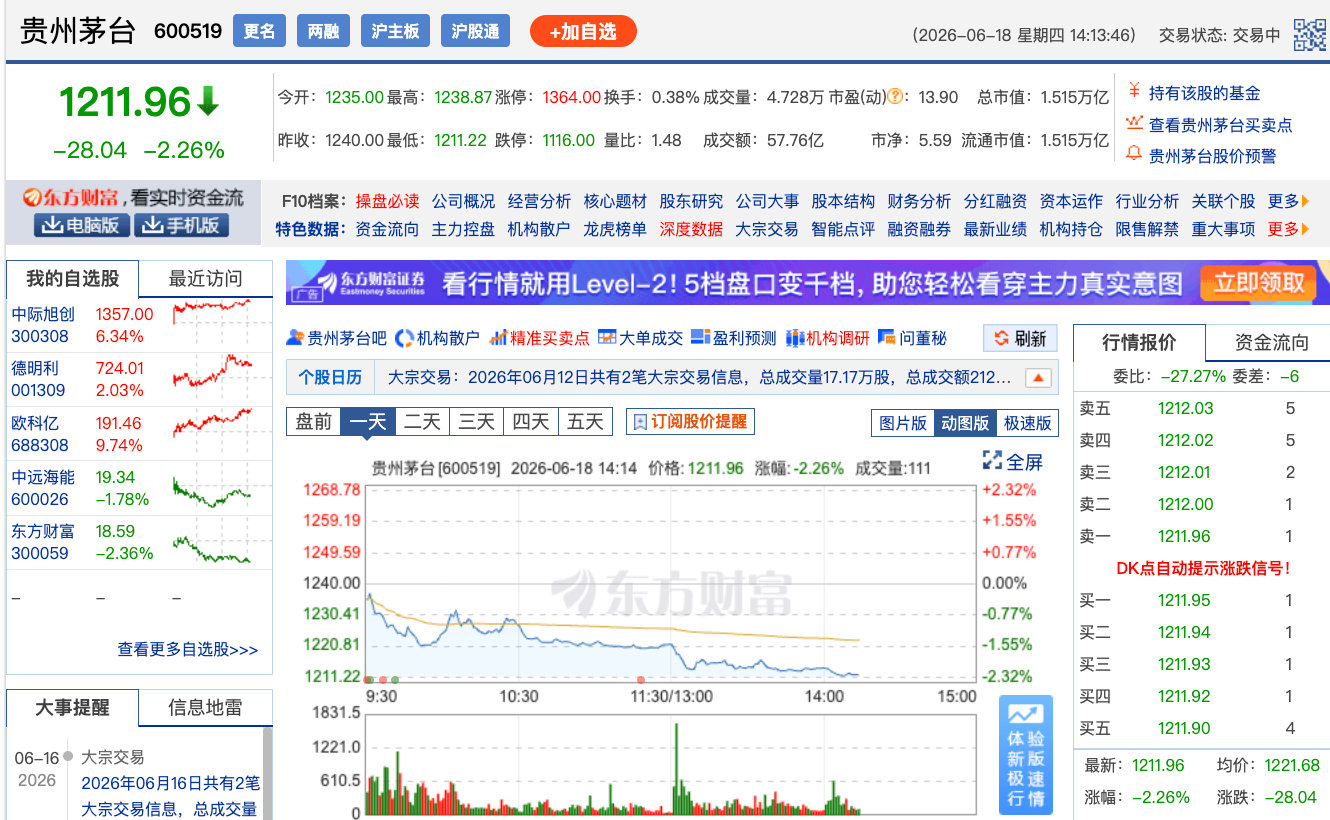The image size is (1330, 820).
Task: Open 龙虎榜单 link
Action: tap(615, 229)
